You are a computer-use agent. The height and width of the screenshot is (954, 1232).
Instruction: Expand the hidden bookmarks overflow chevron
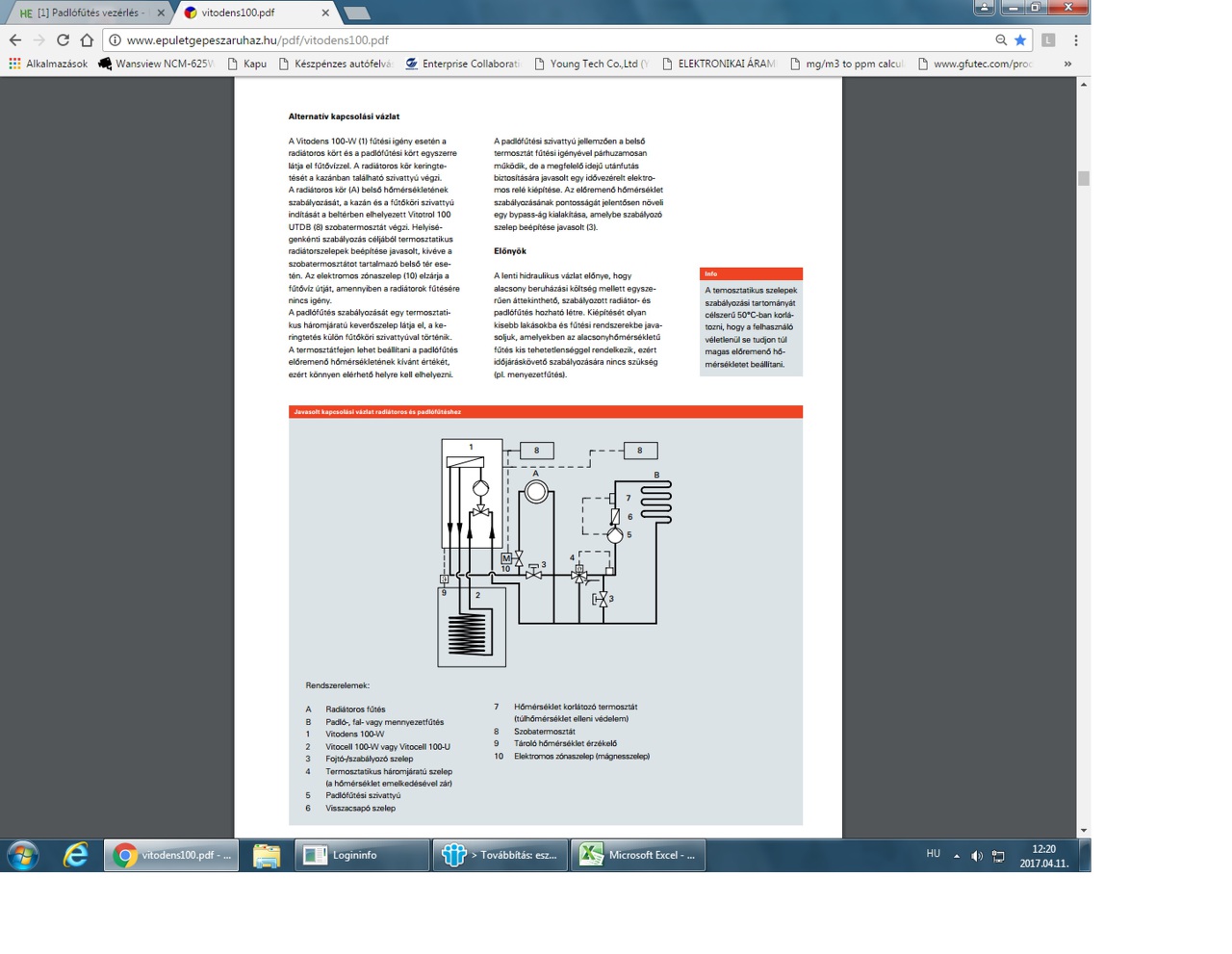1067,64
